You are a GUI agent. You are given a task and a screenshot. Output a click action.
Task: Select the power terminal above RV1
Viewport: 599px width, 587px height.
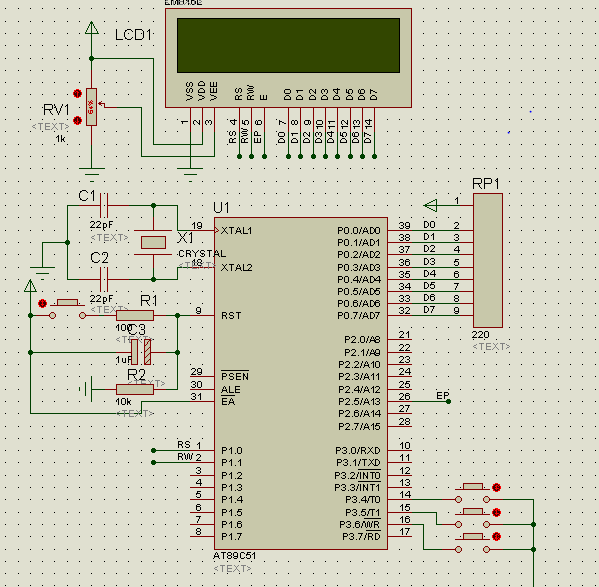[92, 27]
